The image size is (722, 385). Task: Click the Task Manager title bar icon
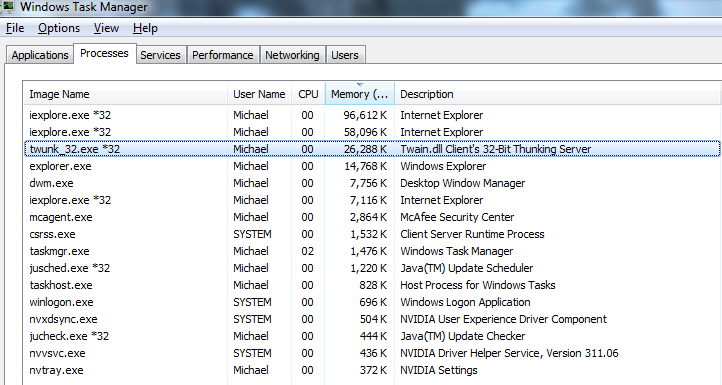coord(8,6)
